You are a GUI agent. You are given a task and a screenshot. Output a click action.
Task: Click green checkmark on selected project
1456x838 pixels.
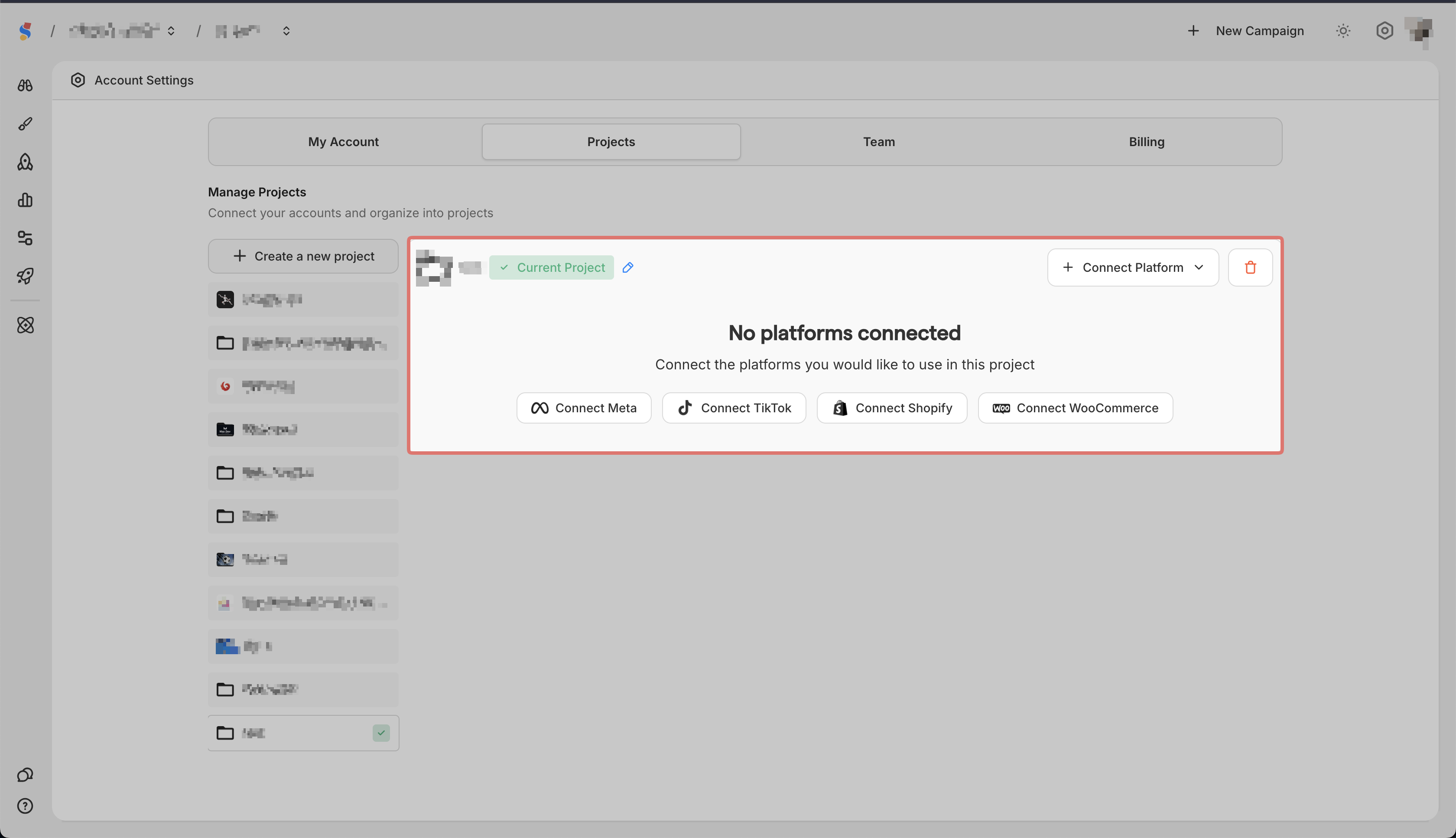click(381, 733)
